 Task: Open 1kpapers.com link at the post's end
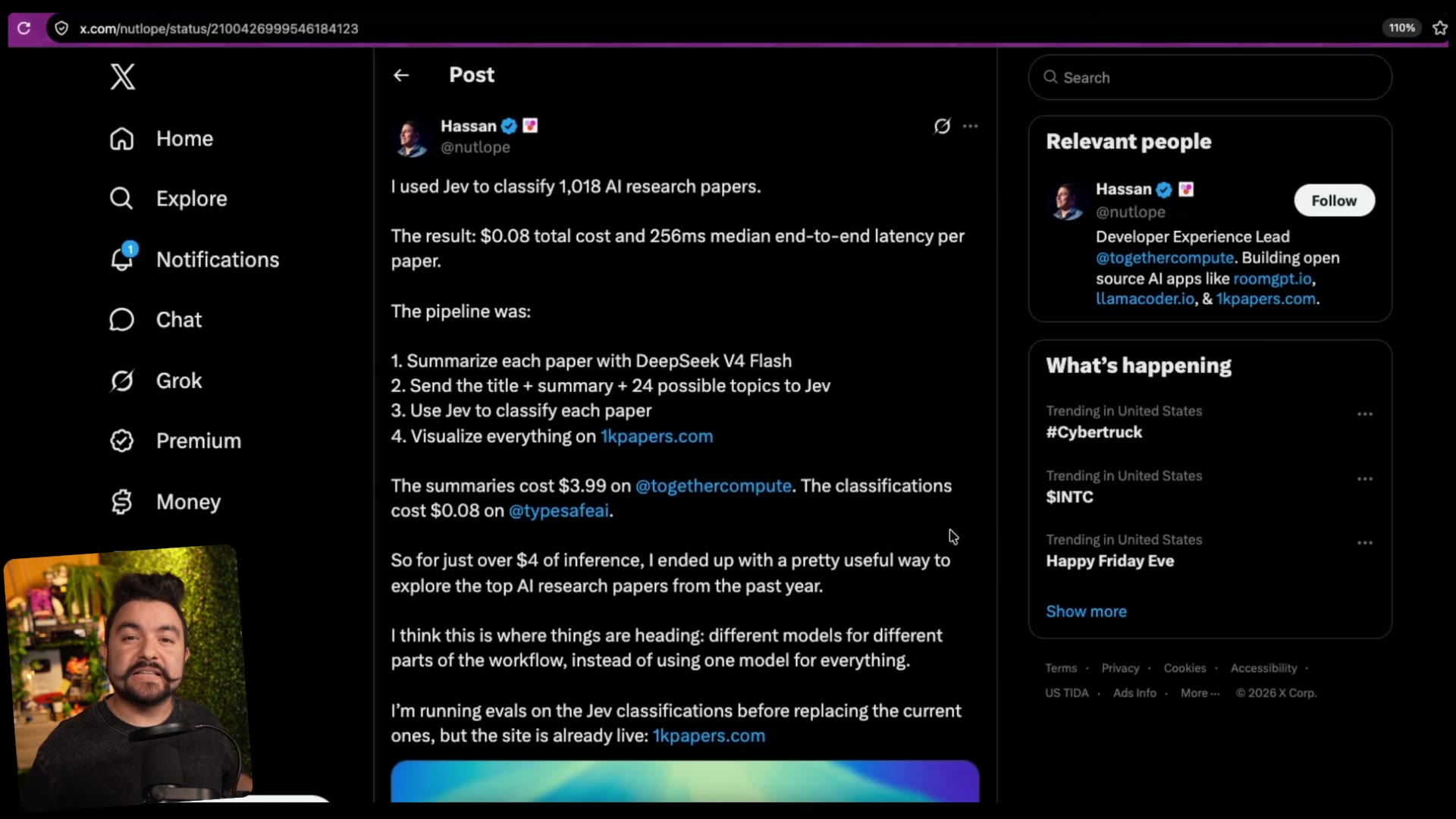click(709, 736)
